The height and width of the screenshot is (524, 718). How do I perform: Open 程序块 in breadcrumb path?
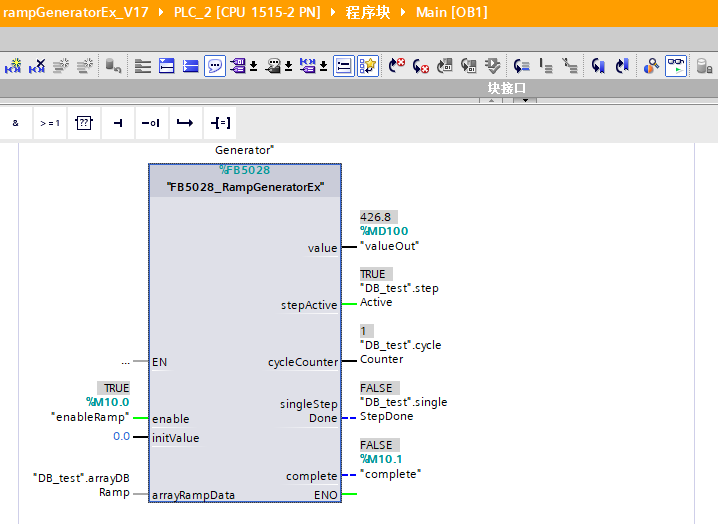tap(368, 12)
